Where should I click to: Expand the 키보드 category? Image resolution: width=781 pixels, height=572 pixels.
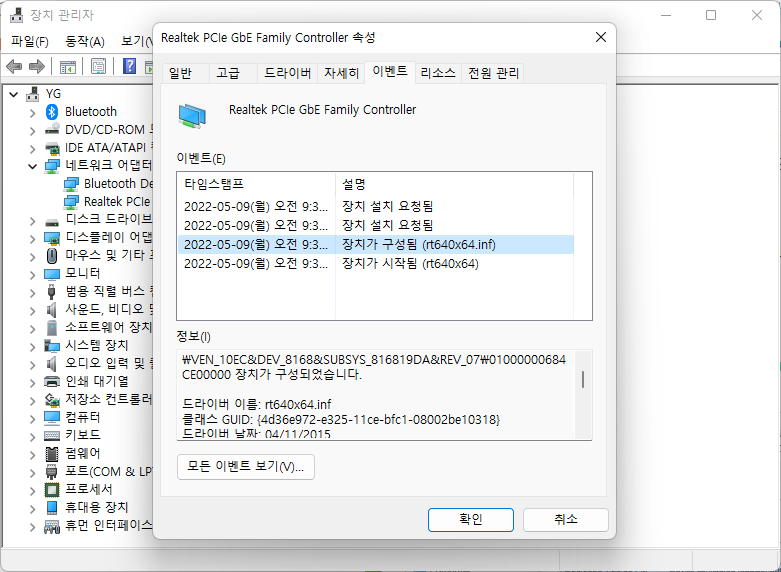coord(32,436)
